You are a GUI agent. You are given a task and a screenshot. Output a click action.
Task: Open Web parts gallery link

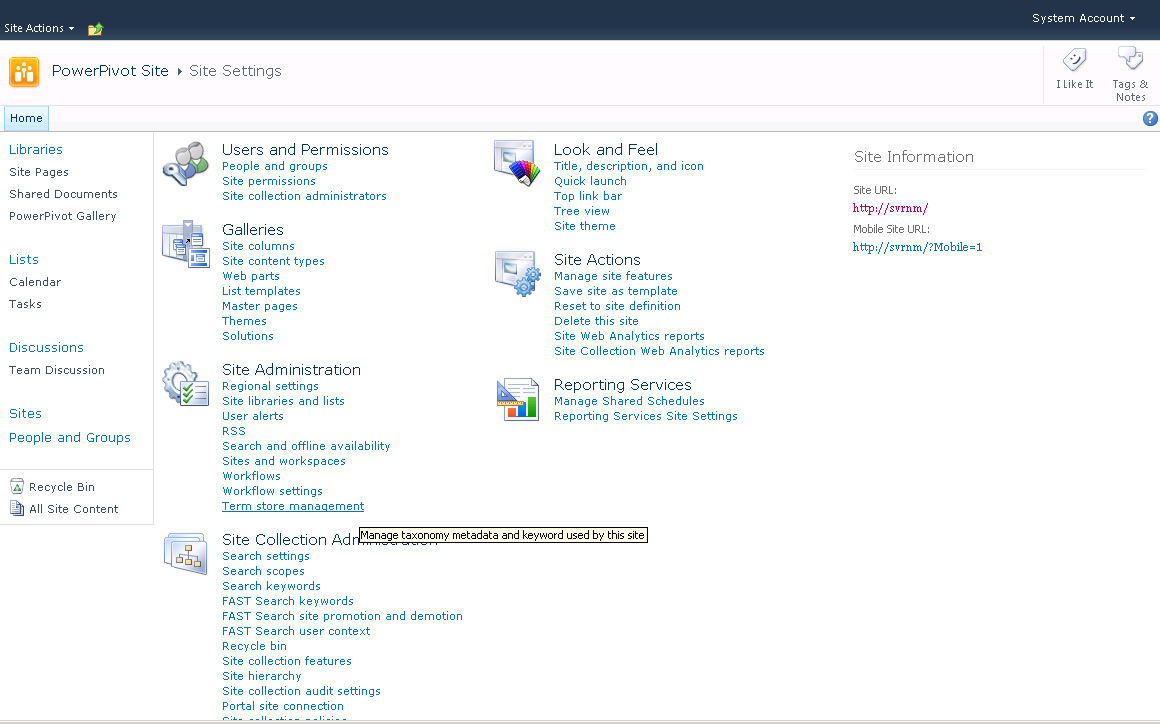(x=251, y=276)
